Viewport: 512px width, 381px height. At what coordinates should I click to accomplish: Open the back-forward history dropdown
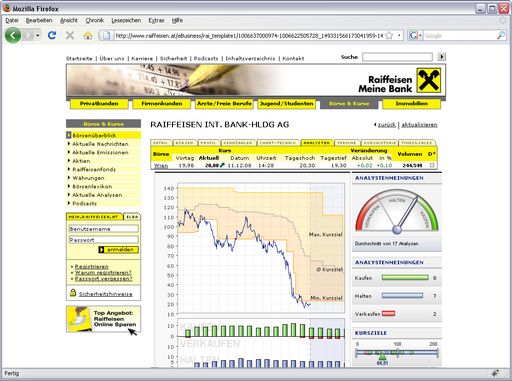(38, 35)
